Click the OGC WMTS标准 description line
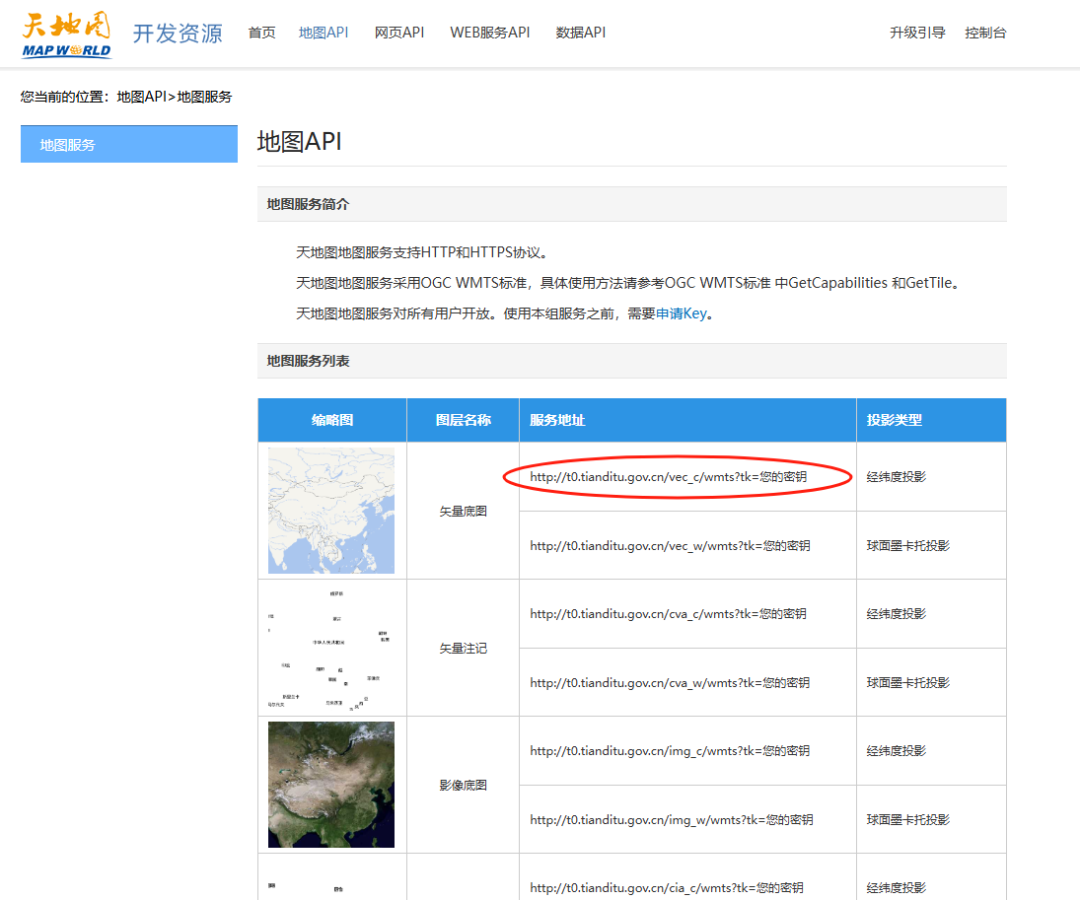 point(627,283)
